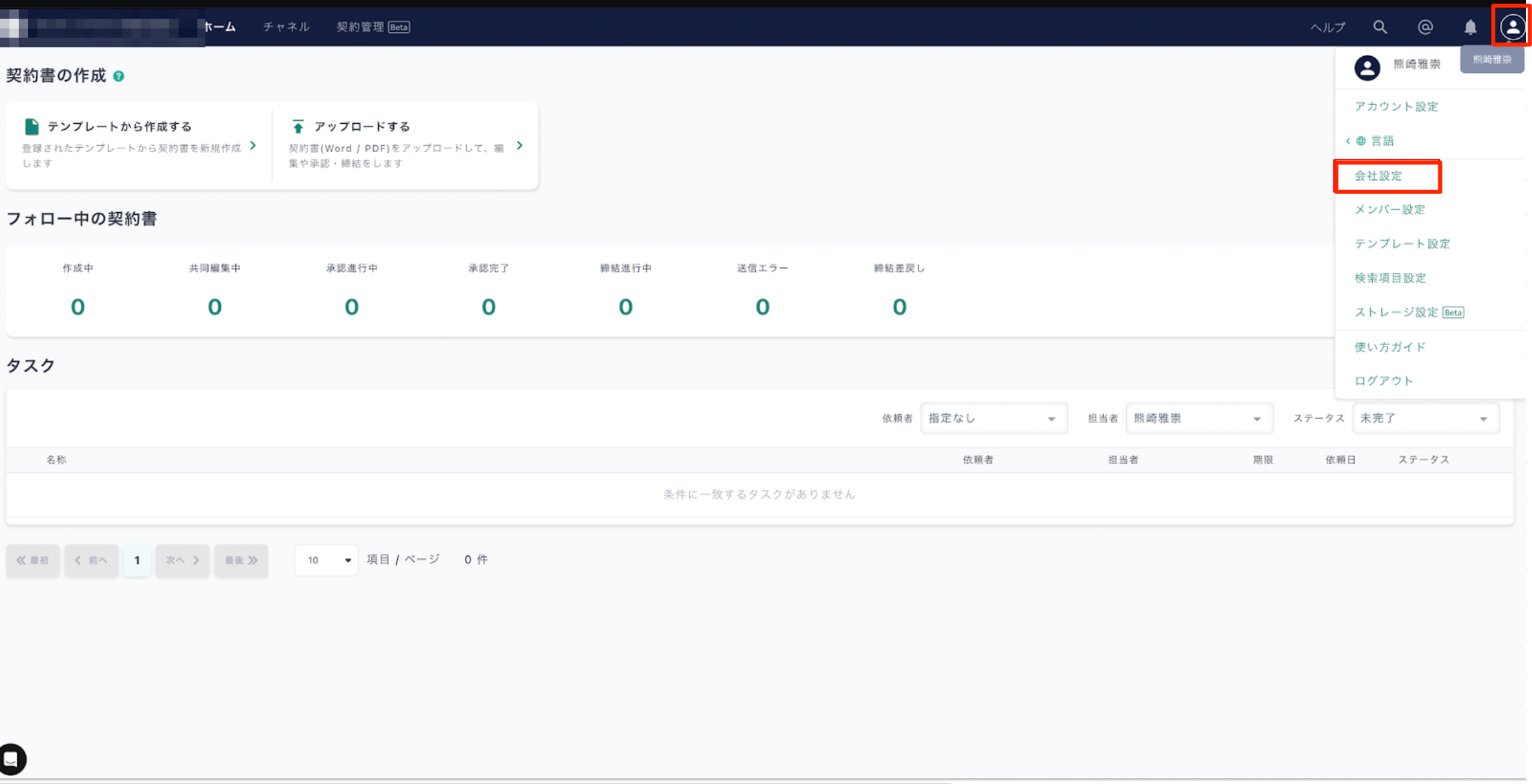Open chat widget in bottom-left corner
The image size is (1532, 784).
12,759
